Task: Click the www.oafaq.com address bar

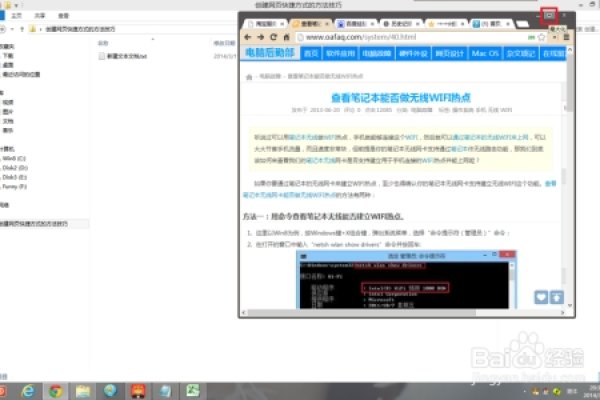Action: (409, 37)
